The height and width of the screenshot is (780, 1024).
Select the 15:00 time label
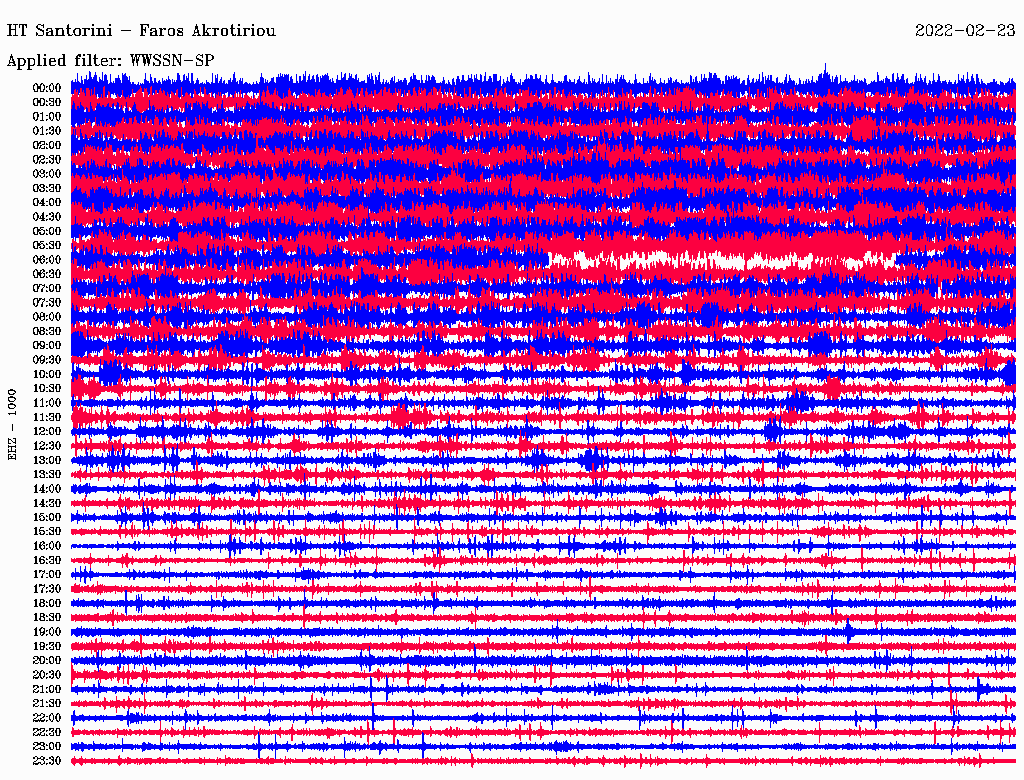click(x=47, y=517)
